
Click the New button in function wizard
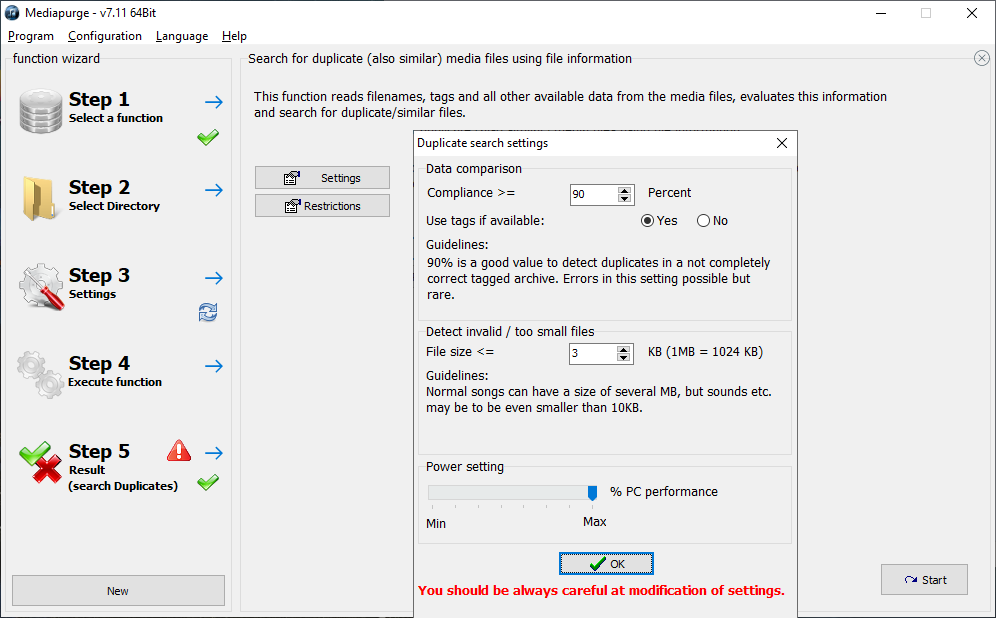click(118, 591)
